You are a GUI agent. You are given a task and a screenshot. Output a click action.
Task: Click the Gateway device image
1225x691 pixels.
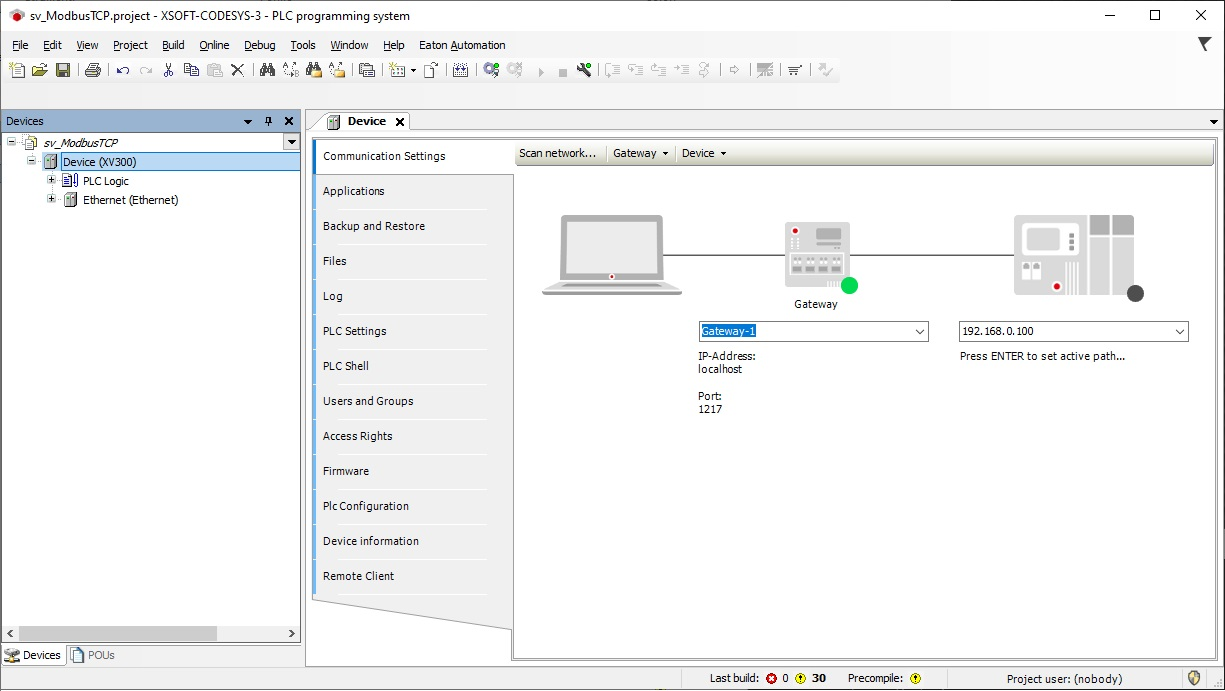(818, 256)
